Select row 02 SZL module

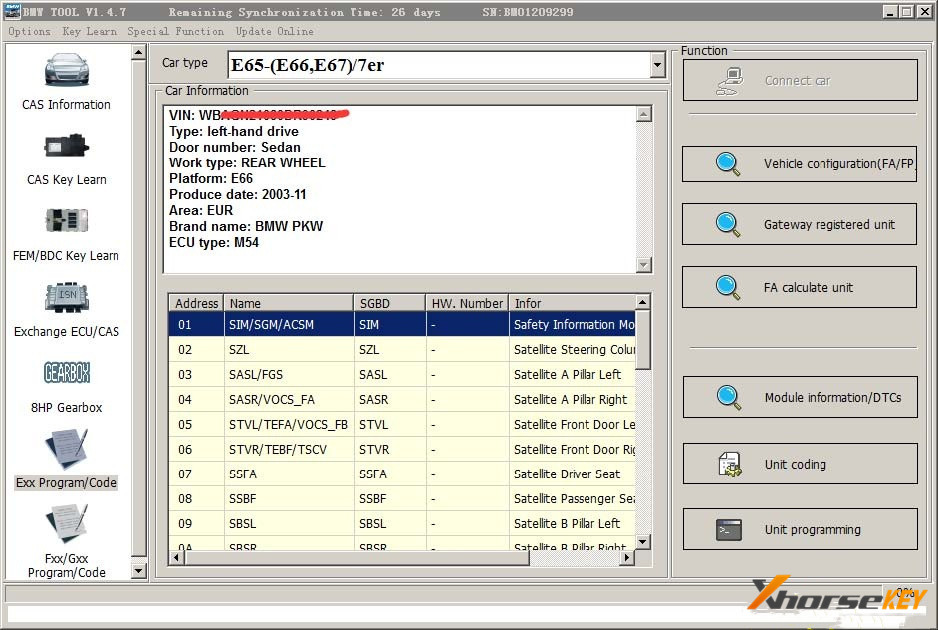tap(402, 349)
